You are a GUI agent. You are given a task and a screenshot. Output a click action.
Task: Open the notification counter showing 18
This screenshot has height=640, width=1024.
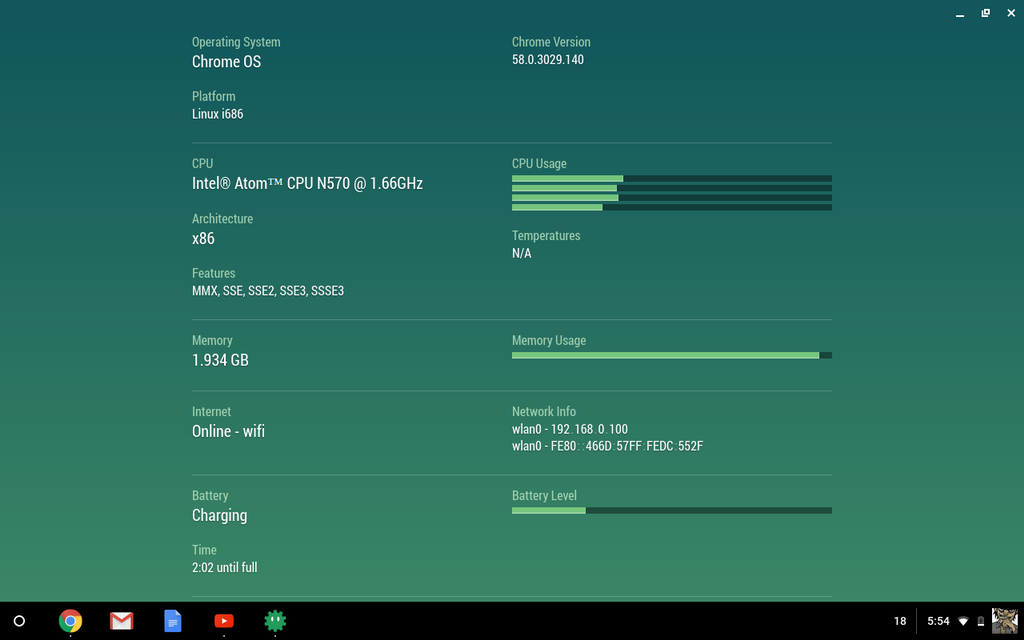[x=900, y=621]
